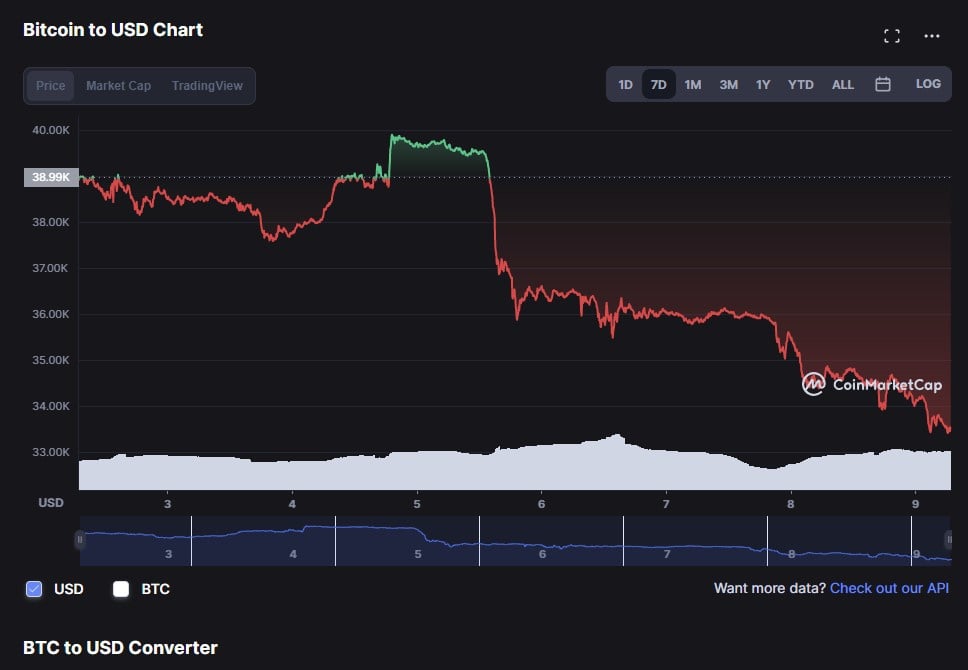
Task: Select the Price tab
Action: point(51,86)
